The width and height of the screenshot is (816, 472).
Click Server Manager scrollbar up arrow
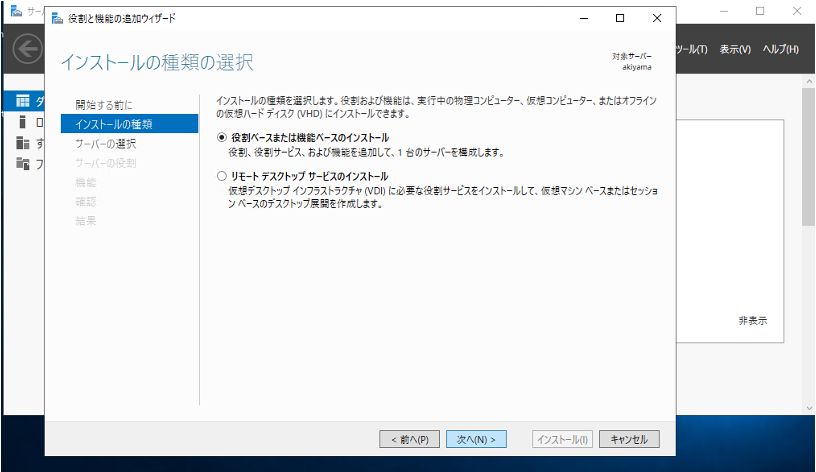[x=809, y=81]
